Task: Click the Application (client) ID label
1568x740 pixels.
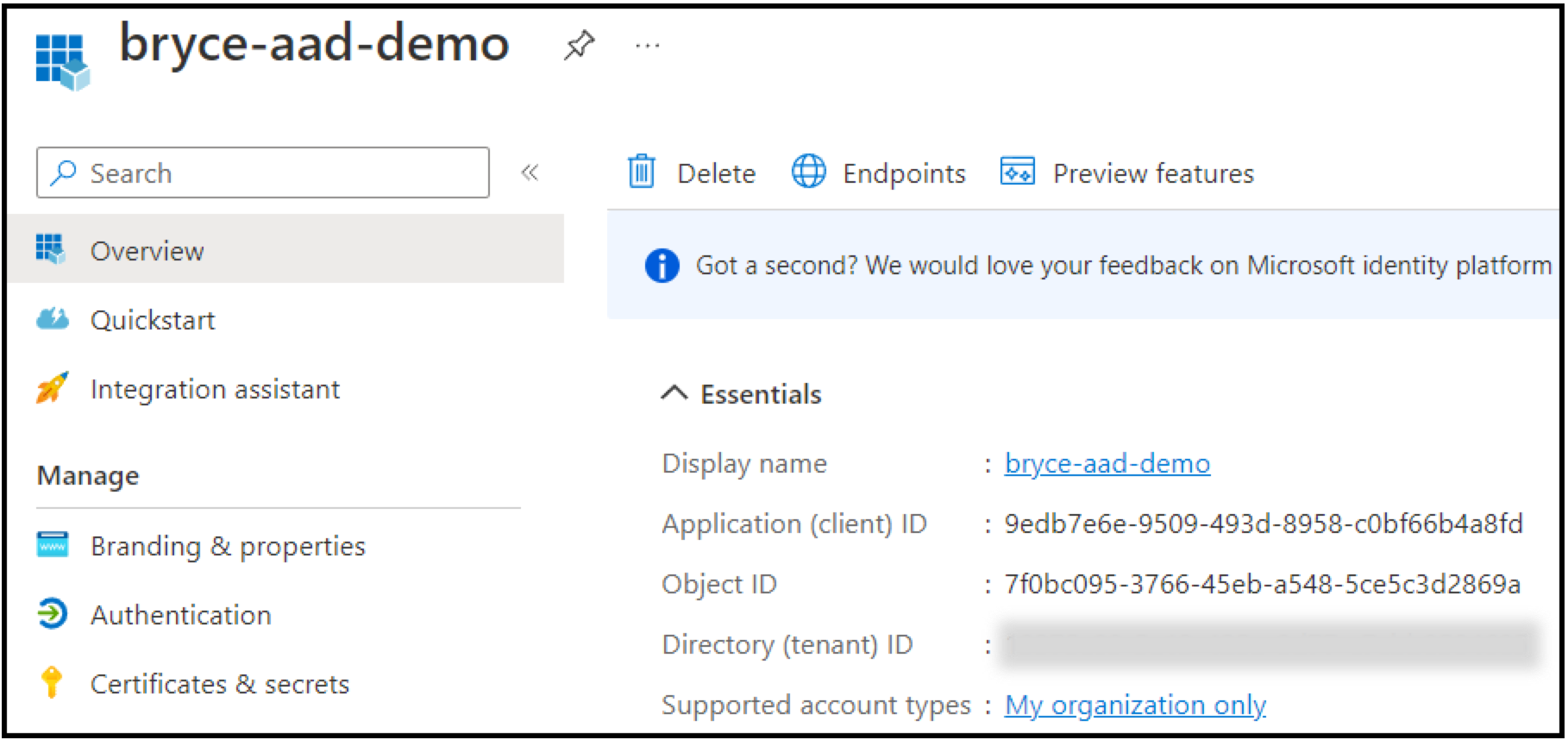Action: pyautogui.click(x=794, y=524)
